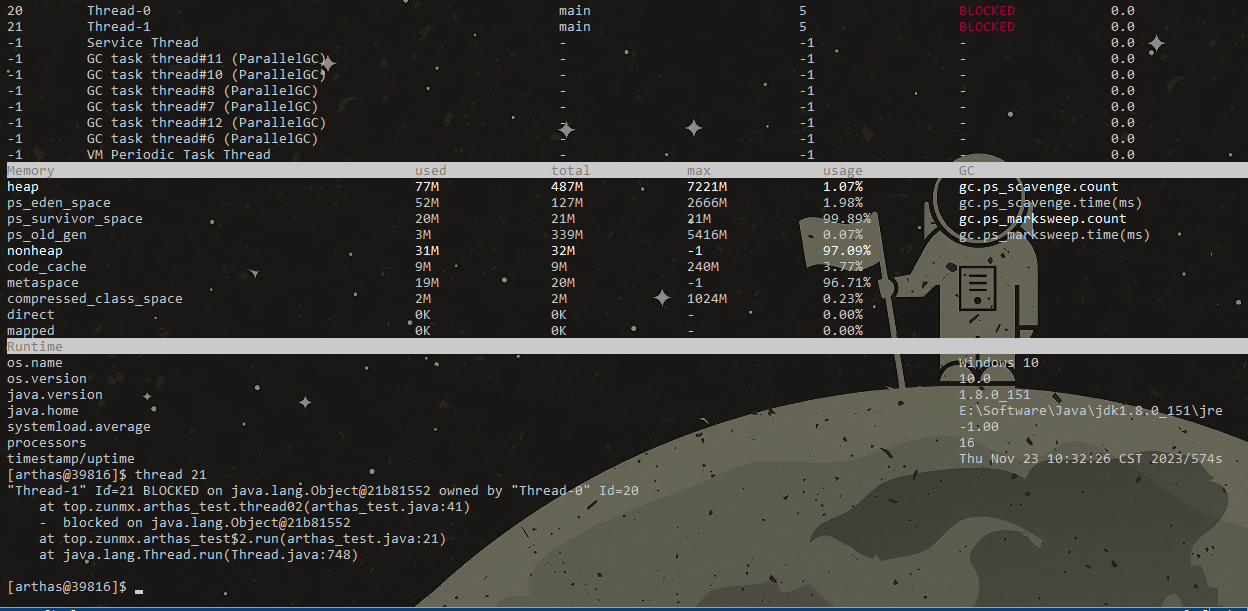Screen dimensions: 1248x611
Task: Click heap used value 77M
Action: 427,187
